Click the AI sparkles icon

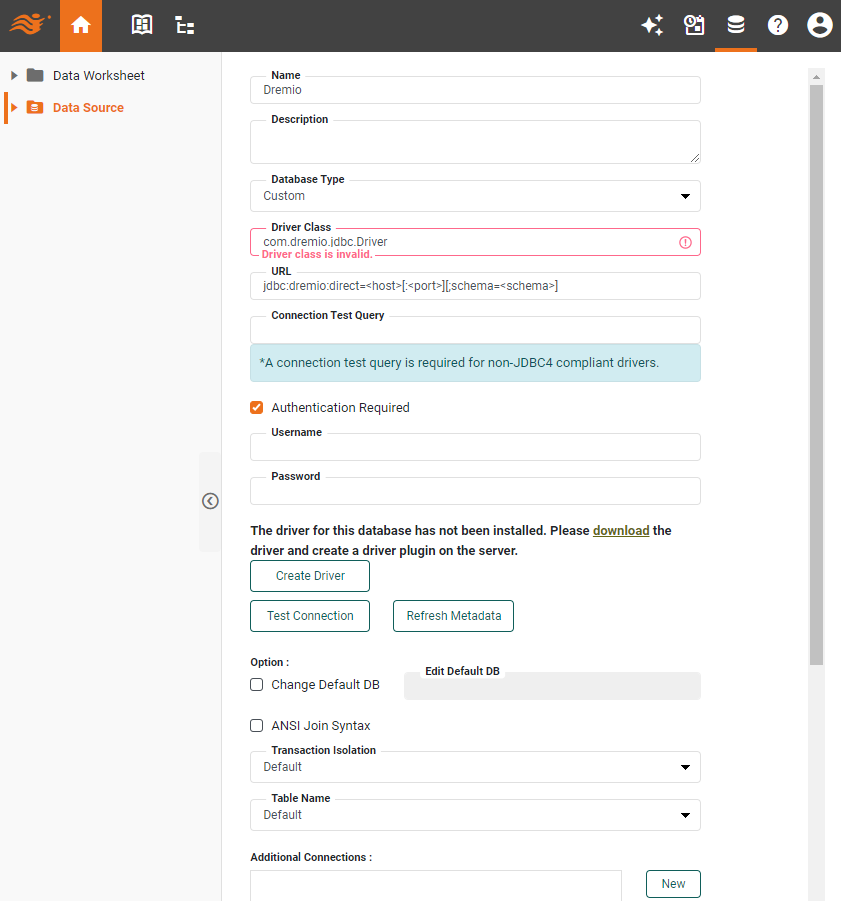point(652,25)
